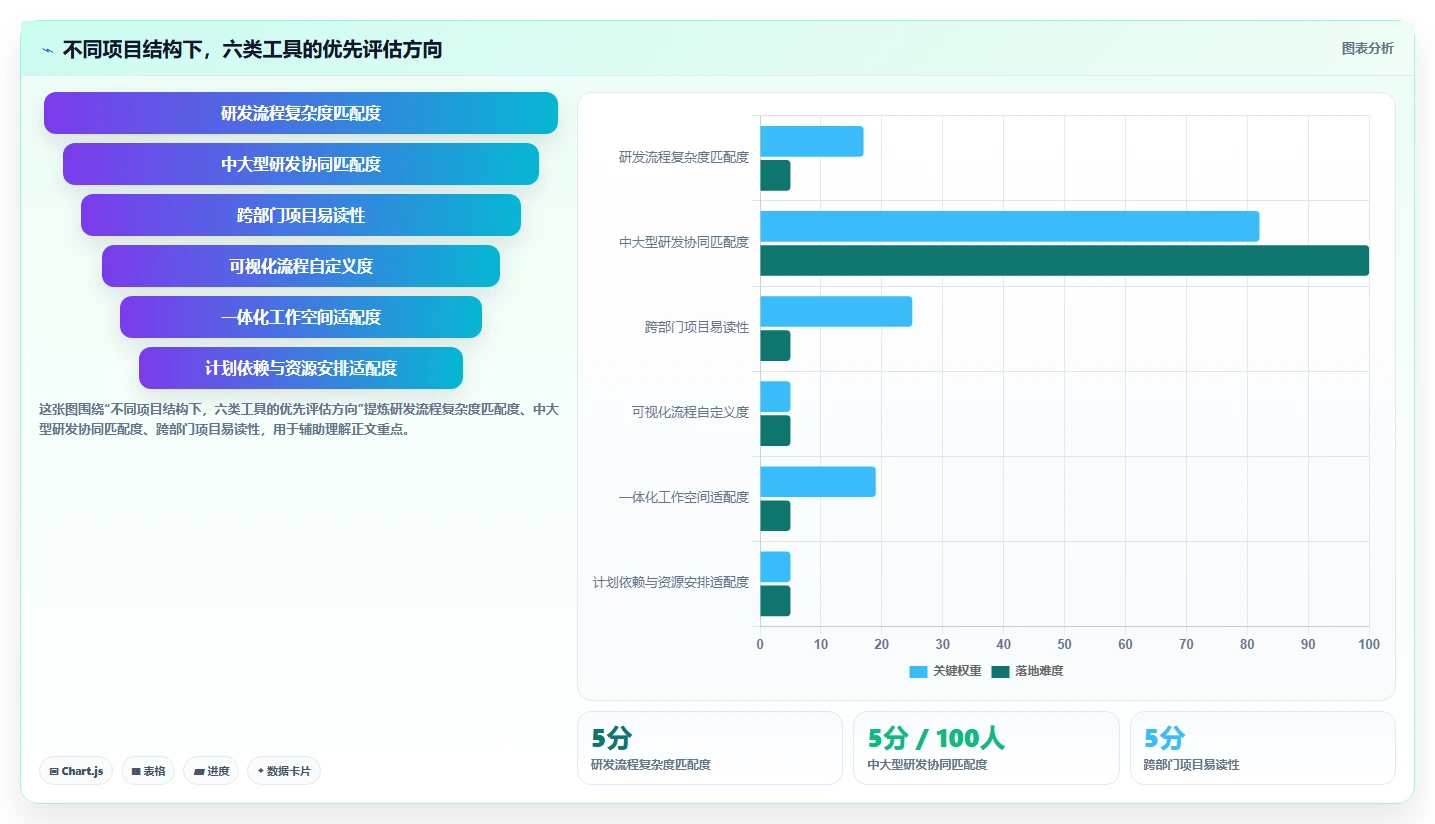
Task: Click 可视化流程自定义度 blue chart bar
Action: (x=775, y=396)
